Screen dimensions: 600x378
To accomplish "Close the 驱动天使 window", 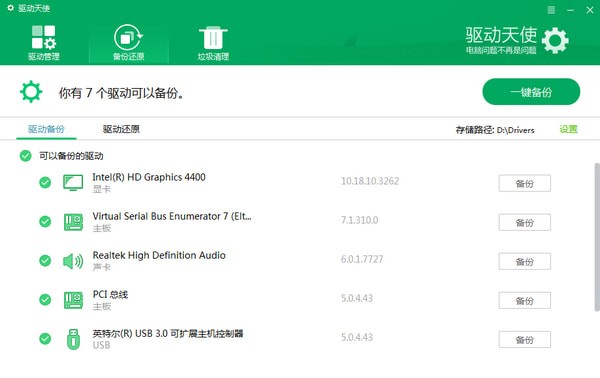I will [x=590, y=10].
